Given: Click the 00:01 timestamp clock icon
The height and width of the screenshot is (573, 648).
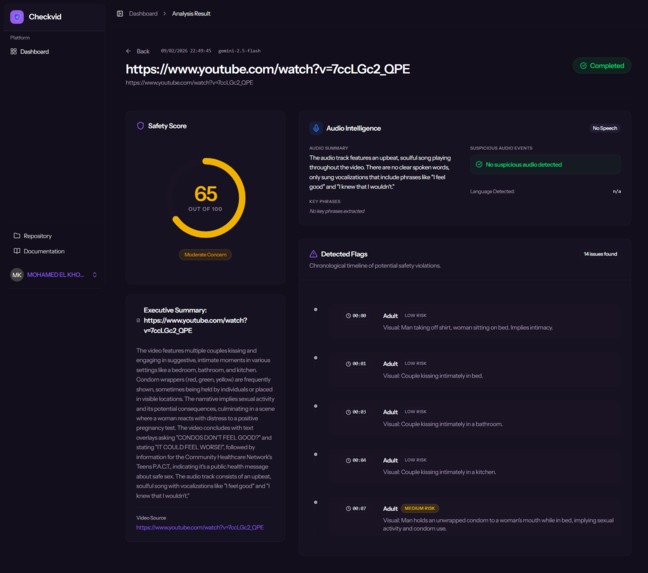Looking at the screenshot, I should 348,364.
